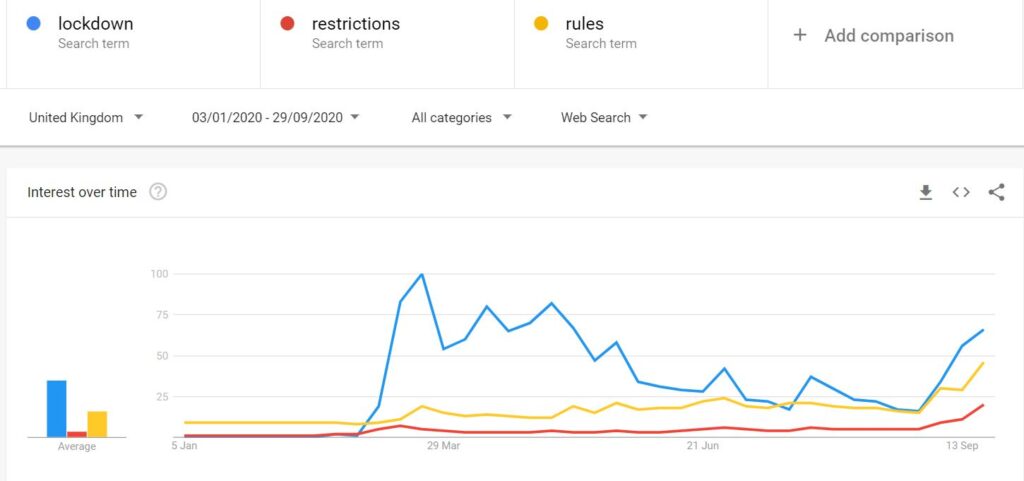Edit the lockdown search term
This screenshot has width=1024, height=481.
pyautogui.click(x=96, y=23)
